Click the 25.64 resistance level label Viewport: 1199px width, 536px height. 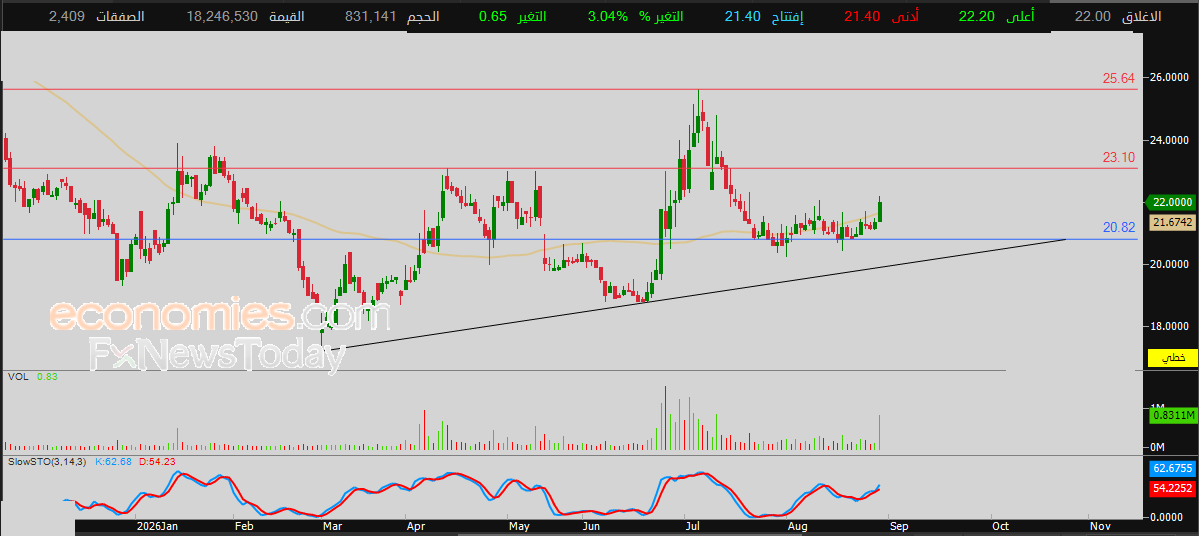click(x=1118, y=78)
